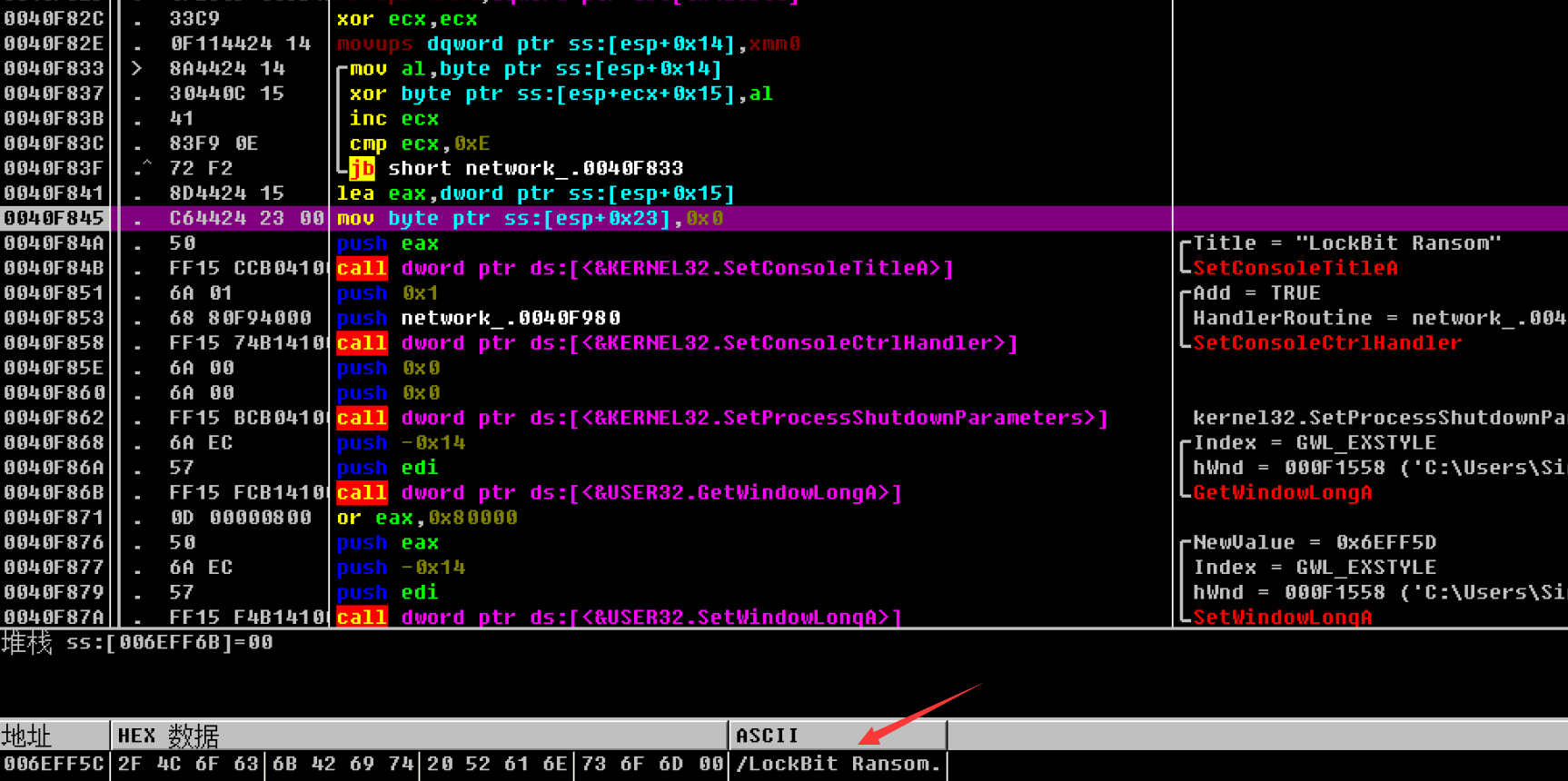Select address 0040F84B in the disassembly
1568x781 pixels.
54,268
